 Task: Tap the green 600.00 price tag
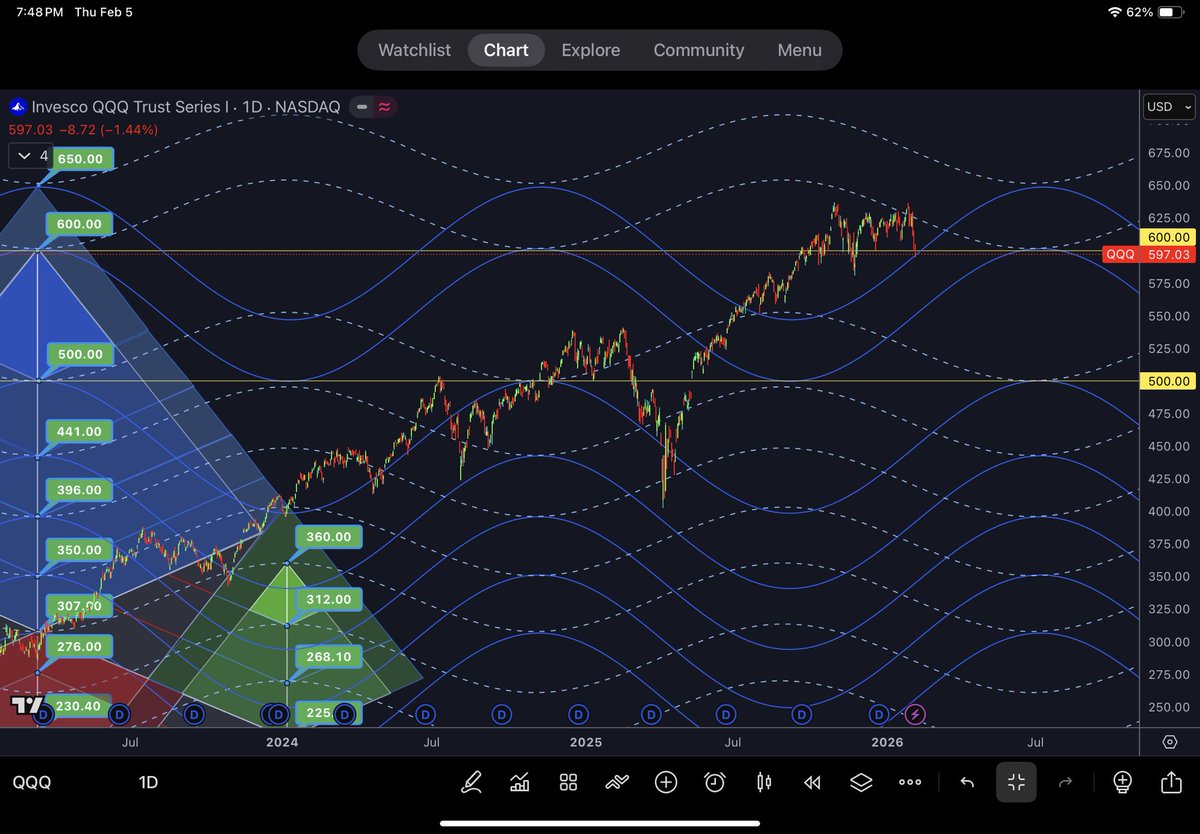pyautogui.click(x=80, y=225)
